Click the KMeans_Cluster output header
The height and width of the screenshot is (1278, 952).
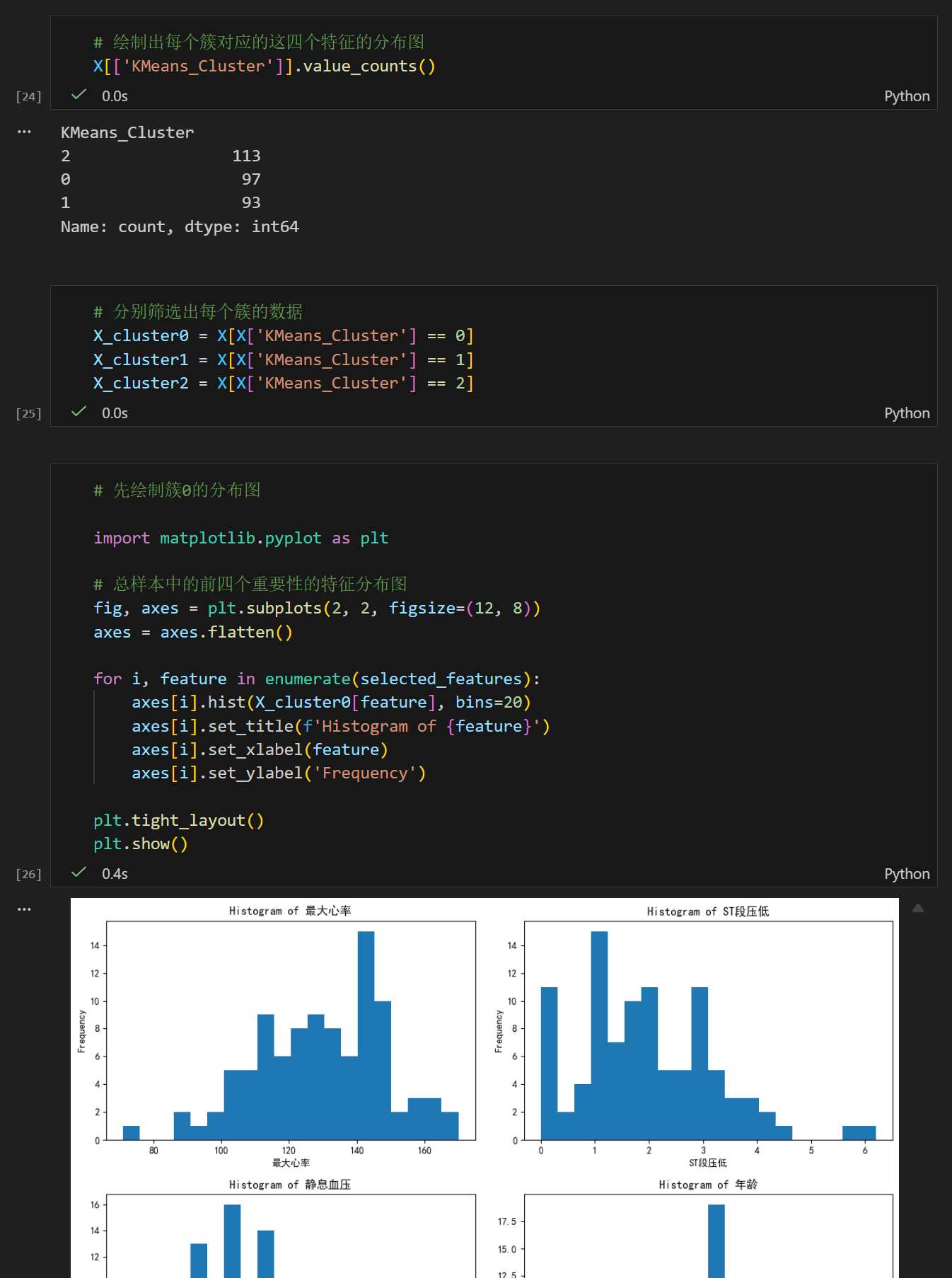(x=127, y=132)
